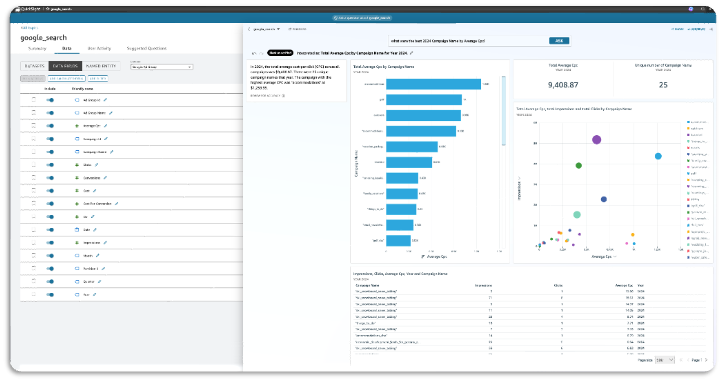Disable the Average Cpc include toggle
Screen dimensions: 722x382
(50, 126)
